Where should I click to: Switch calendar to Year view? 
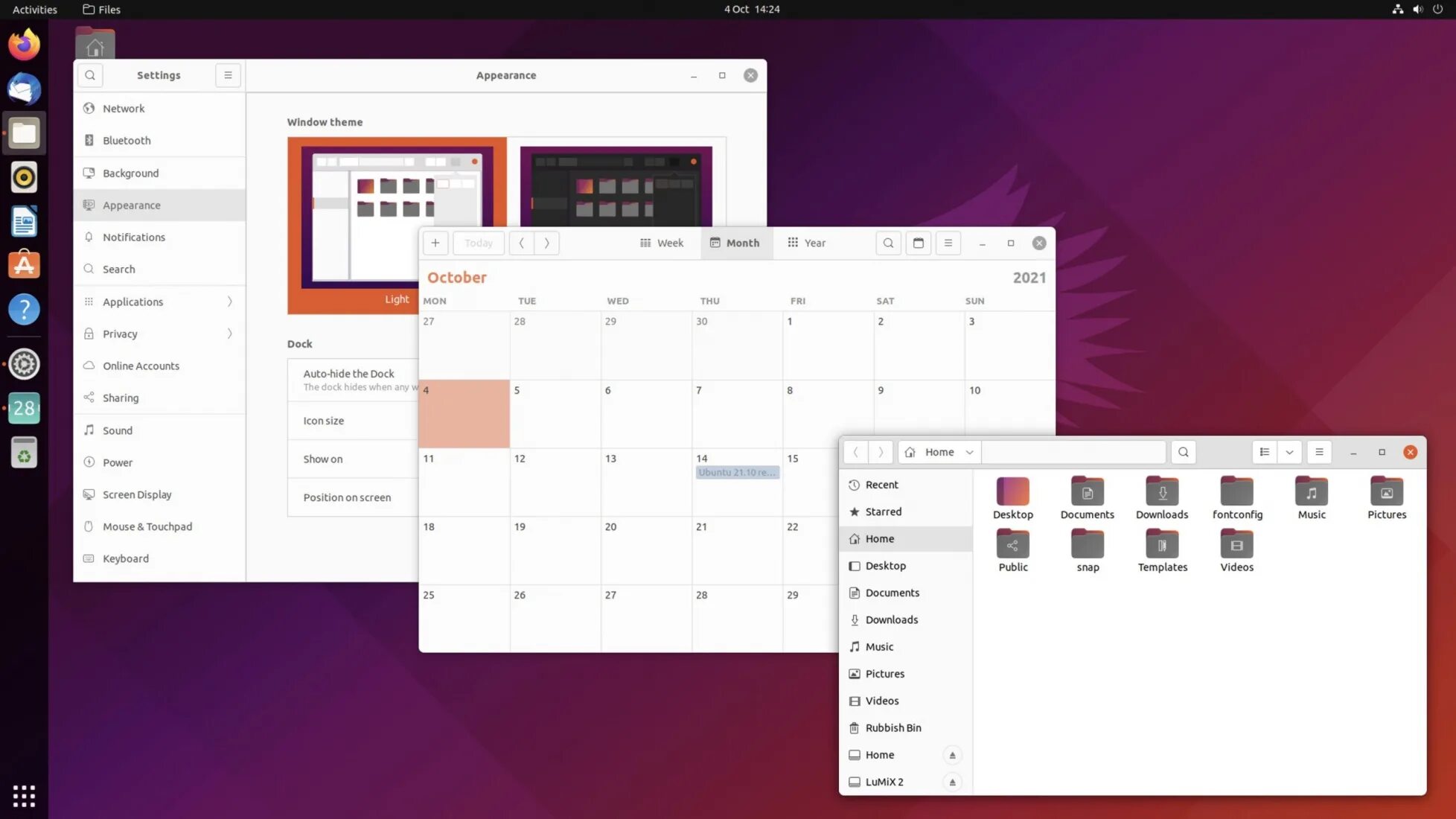click(806, 243)
